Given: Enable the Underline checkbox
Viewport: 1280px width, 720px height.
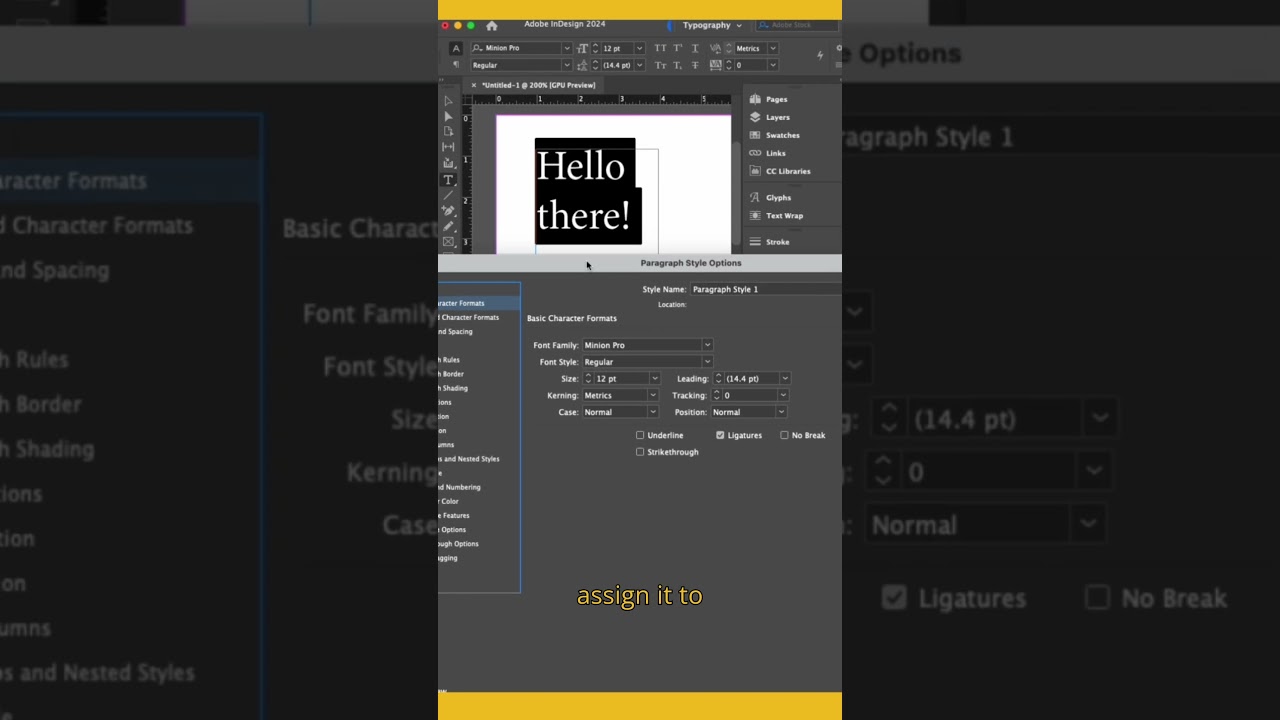Looking at the screenshot, I should point(640,435).
